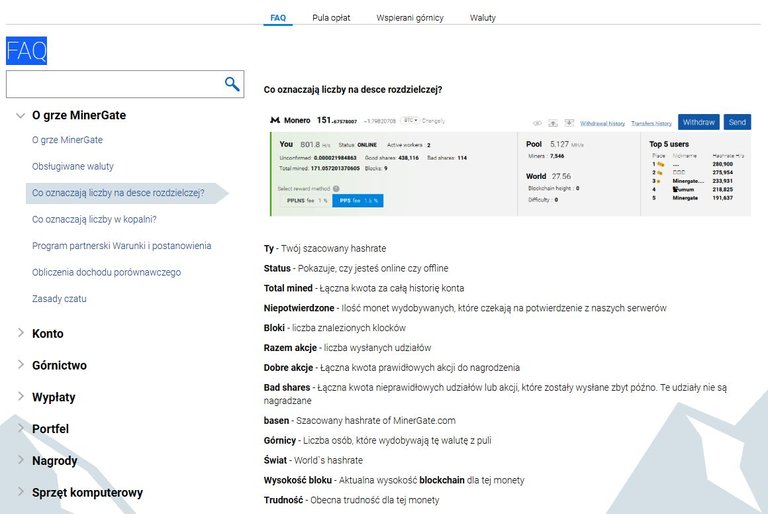Open Co oznaczają liczby w kopalni
This screenshot has width=768, height=514.
pos(94,220)
